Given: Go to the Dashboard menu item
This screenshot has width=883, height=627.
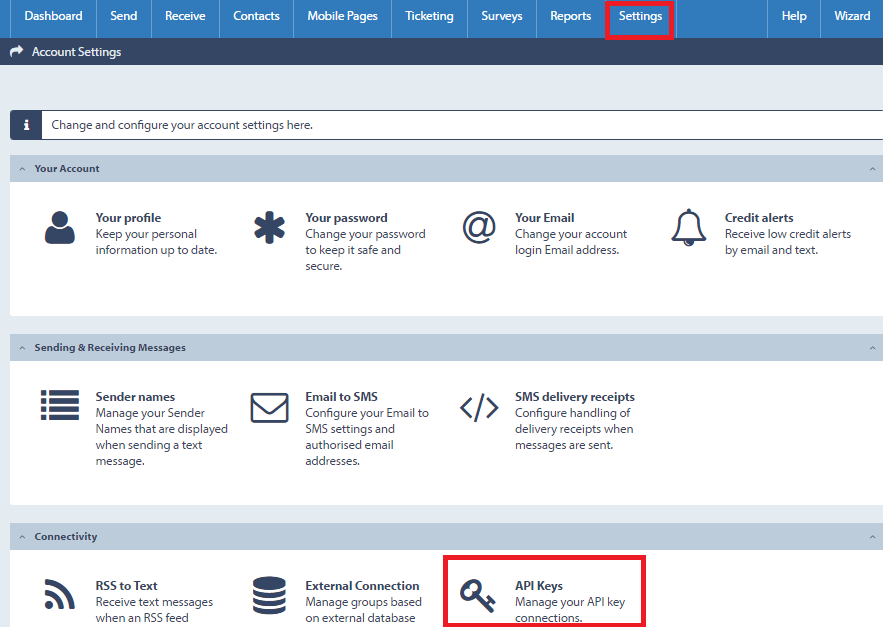Looking at the screenshot, I should (x=53, y=16).
